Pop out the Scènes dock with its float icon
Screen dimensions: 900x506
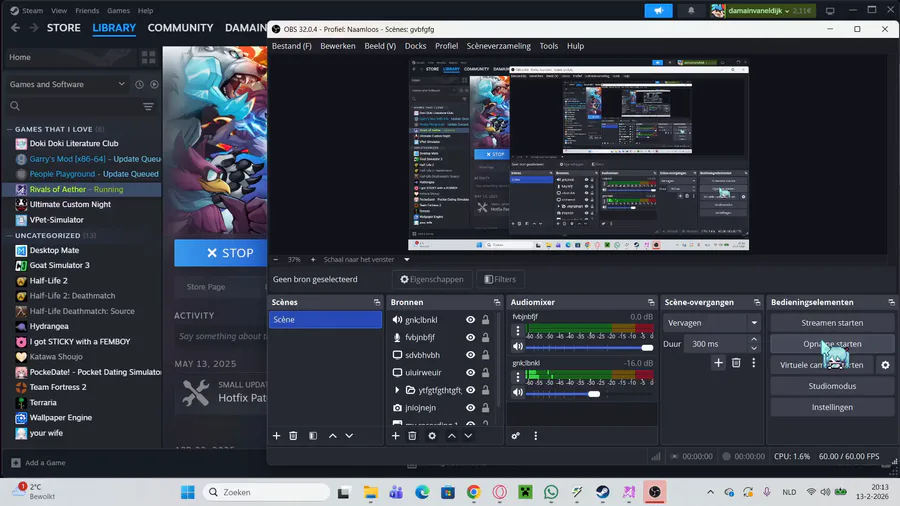click(x=377, y=302)
